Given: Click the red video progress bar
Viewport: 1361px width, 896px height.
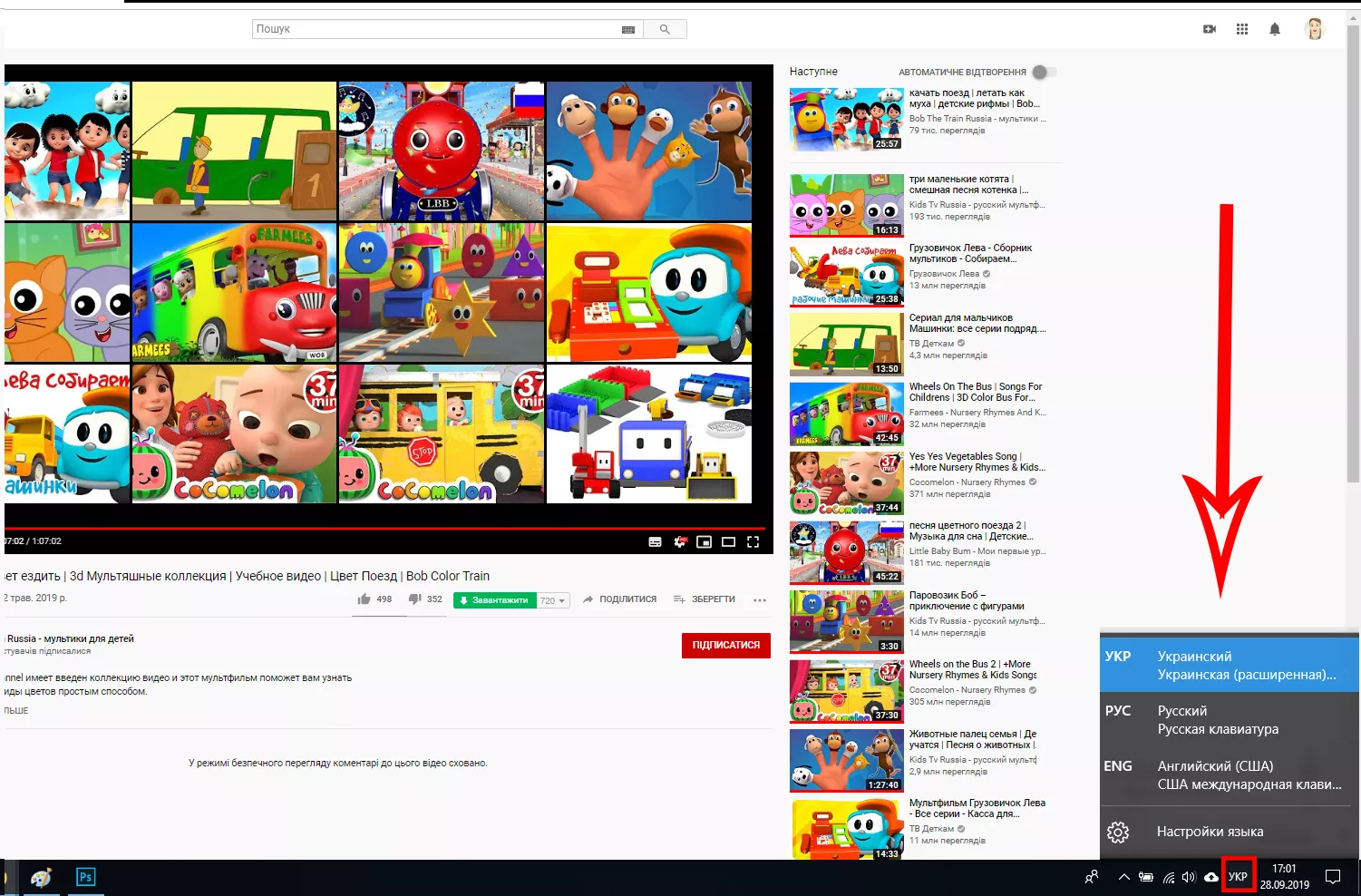Looking at the screenshot, I should 384,528.
